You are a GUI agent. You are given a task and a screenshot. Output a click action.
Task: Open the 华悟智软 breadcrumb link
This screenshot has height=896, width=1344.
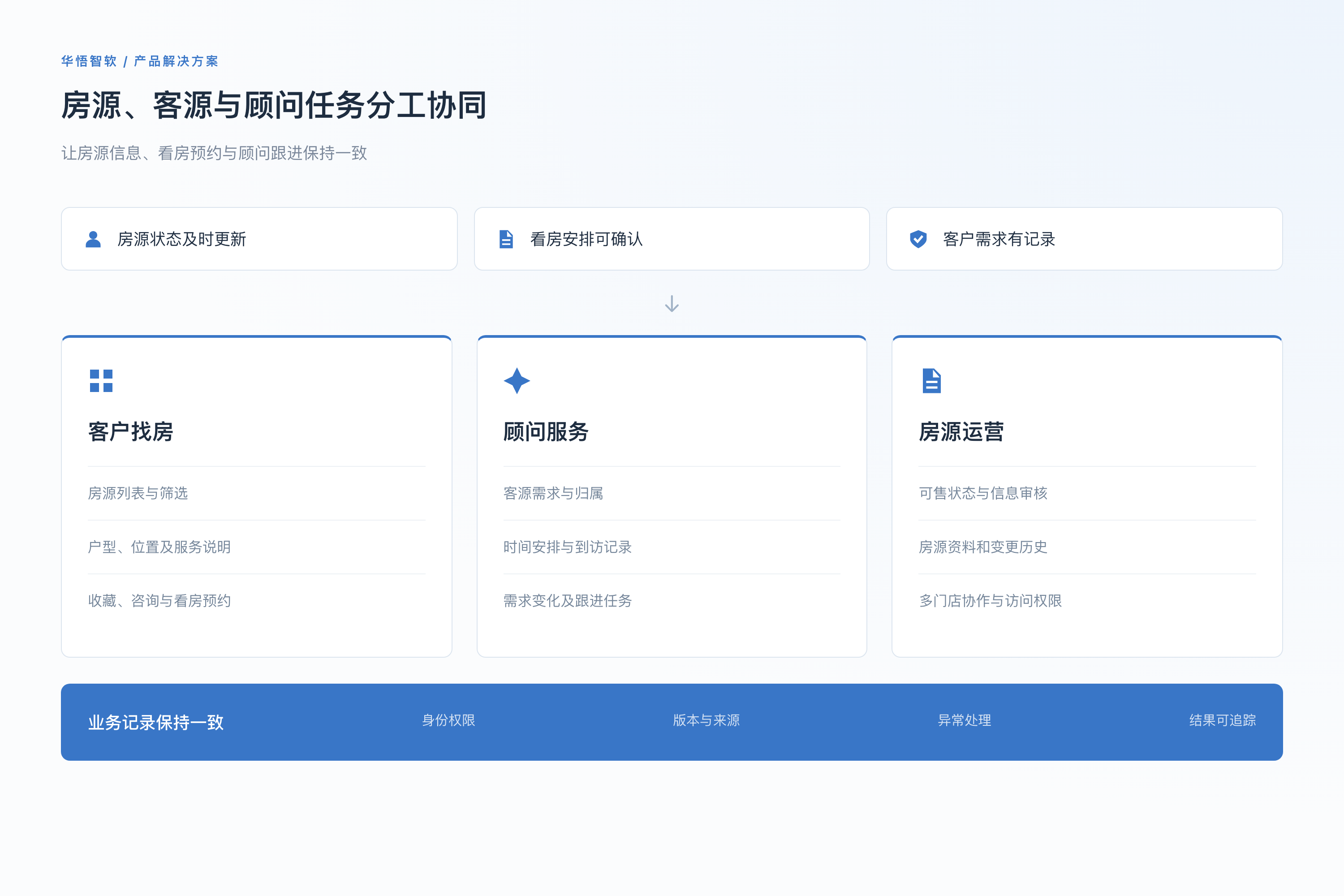point(89,61)
